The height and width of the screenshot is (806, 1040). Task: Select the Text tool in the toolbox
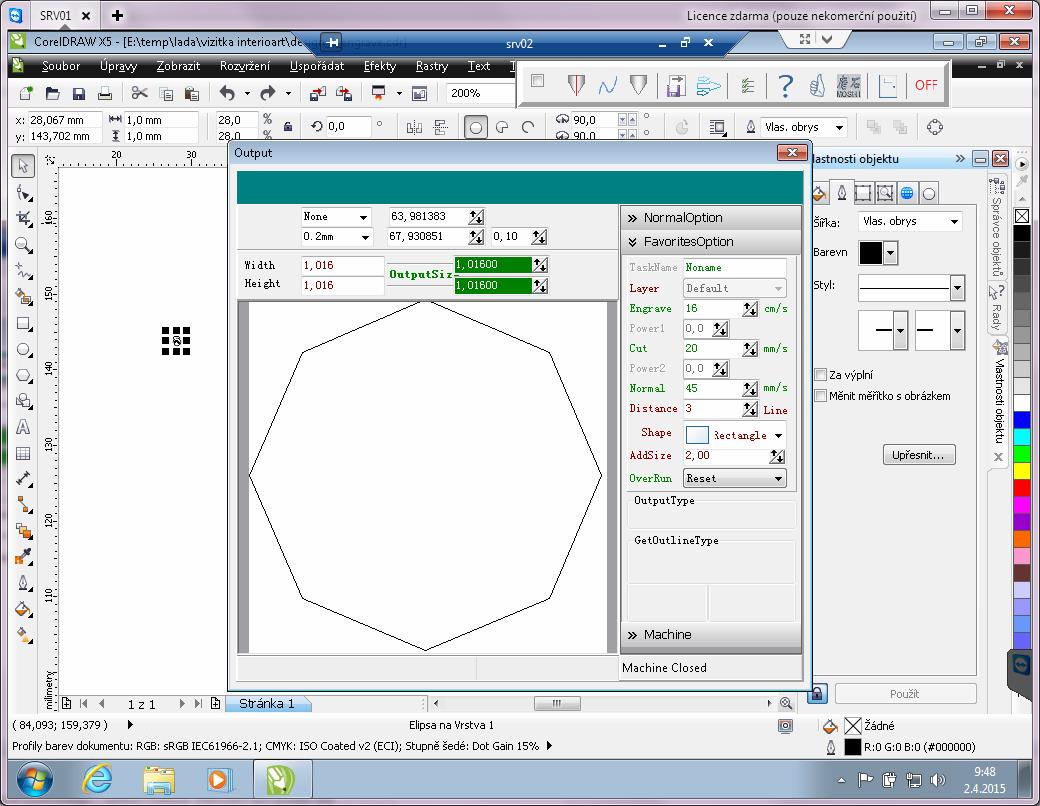(24, 427)
